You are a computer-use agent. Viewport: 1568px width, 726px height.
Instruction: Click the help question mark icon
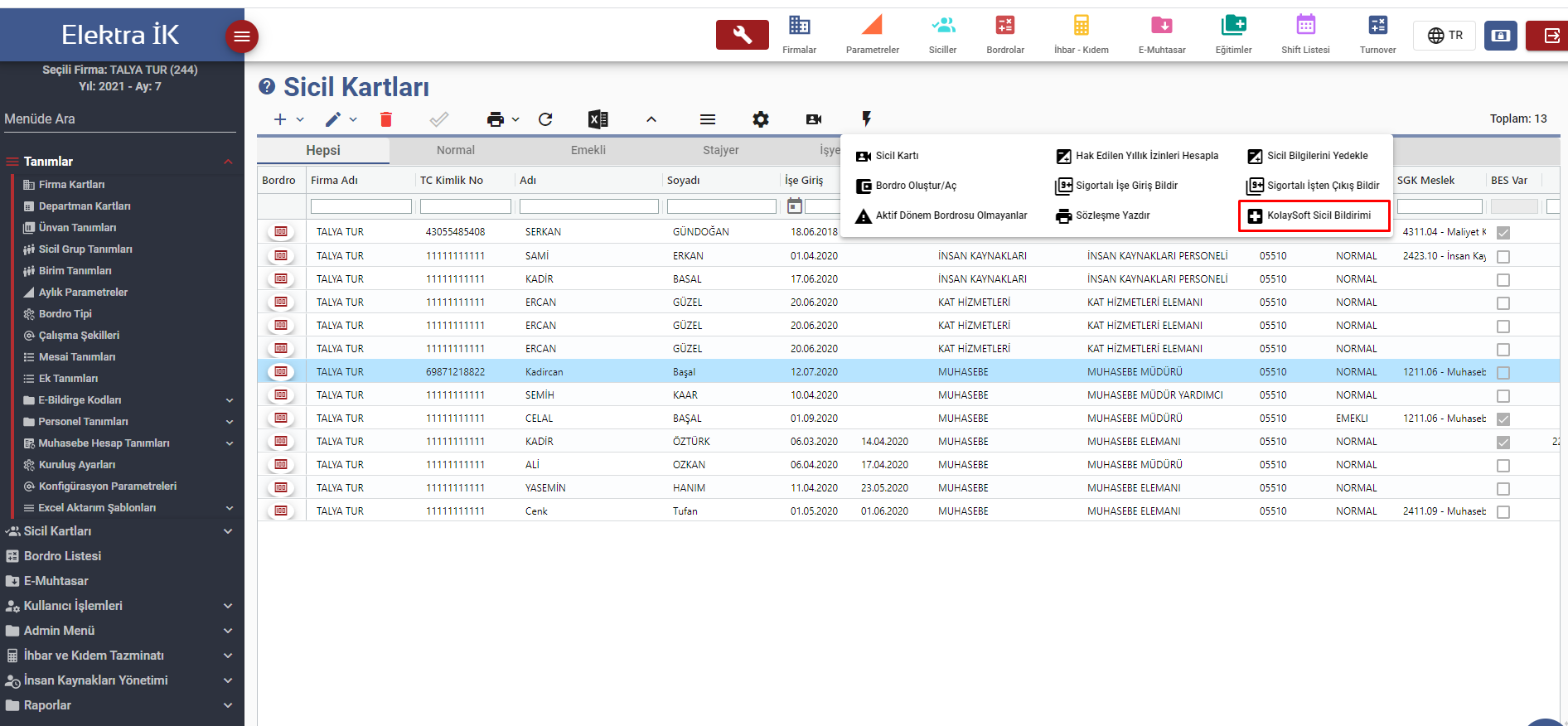coord(267,86)
